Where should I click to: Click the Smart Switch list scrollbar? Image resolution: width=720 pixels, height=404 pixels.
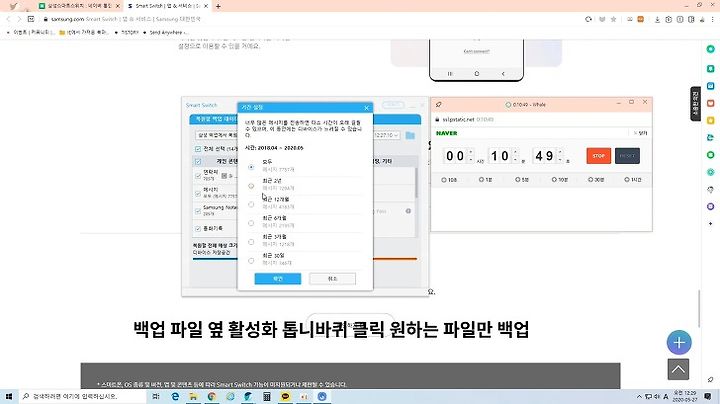pos(416,183)
